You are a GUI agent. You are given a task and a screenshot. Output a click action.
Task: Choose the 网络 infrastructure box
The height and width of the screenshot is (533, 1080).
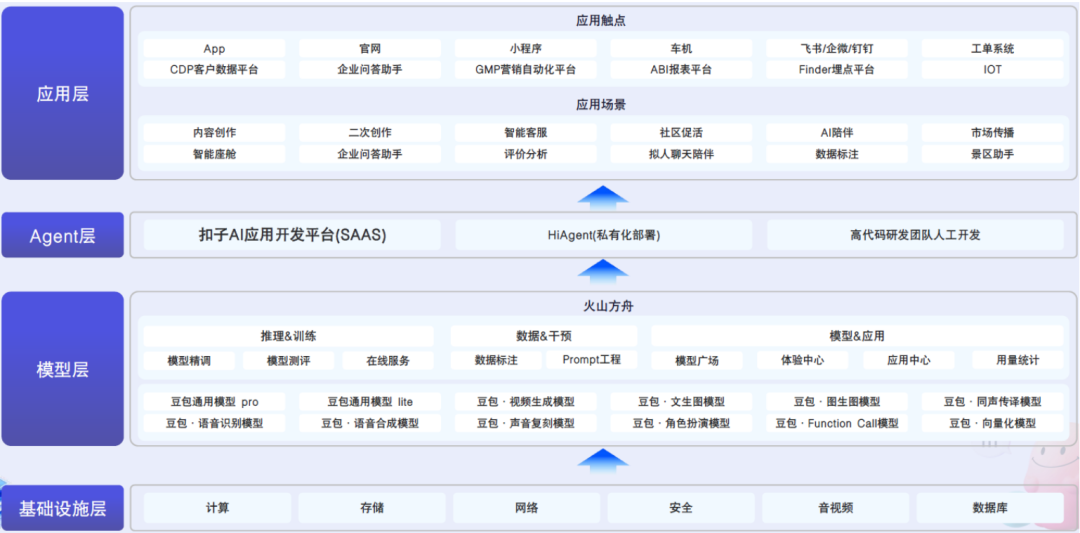pos(526,508)
